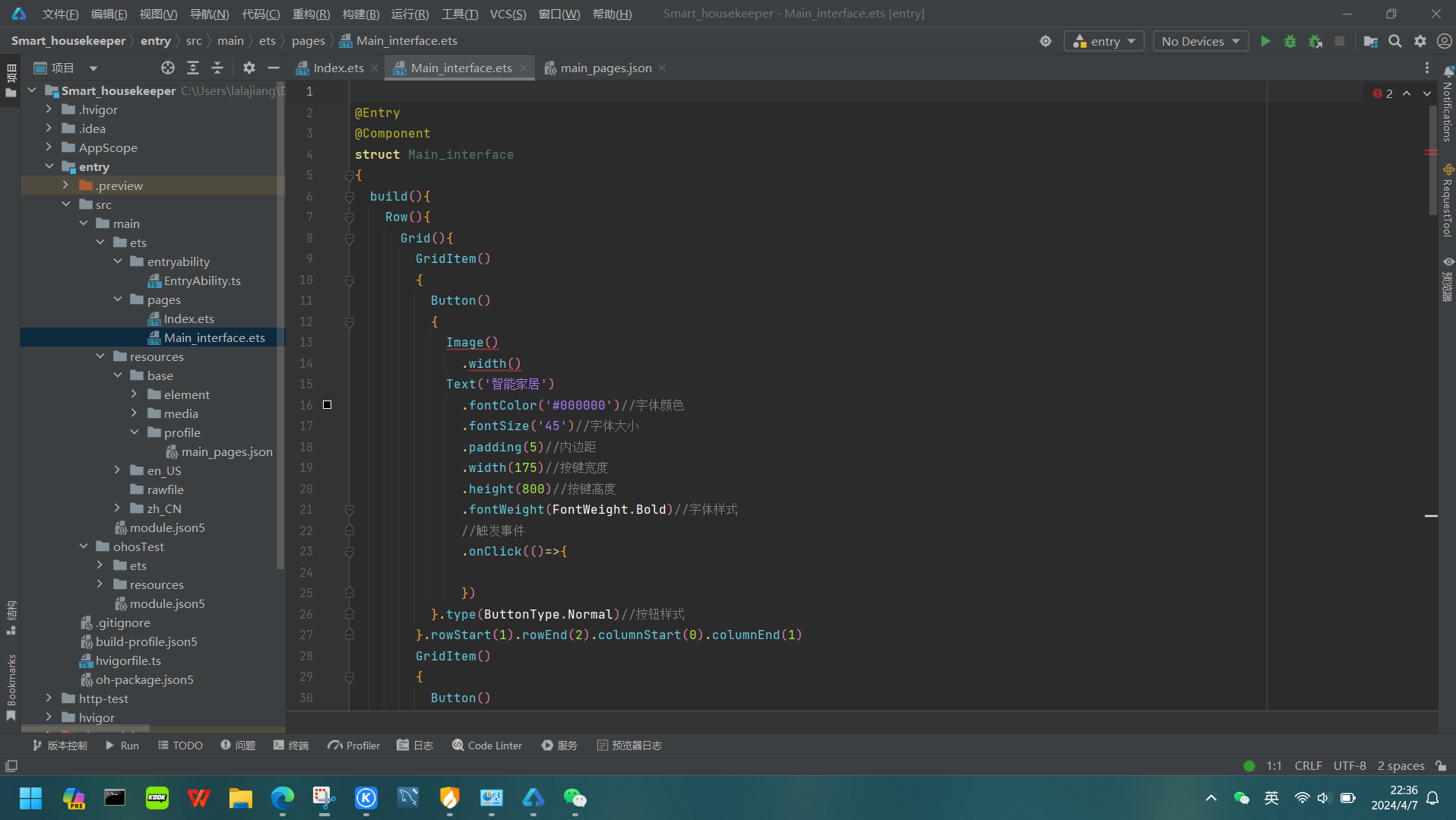Switch to main_pages.json tab
The height and width of the screenshot is (820, 1456).
606,68
